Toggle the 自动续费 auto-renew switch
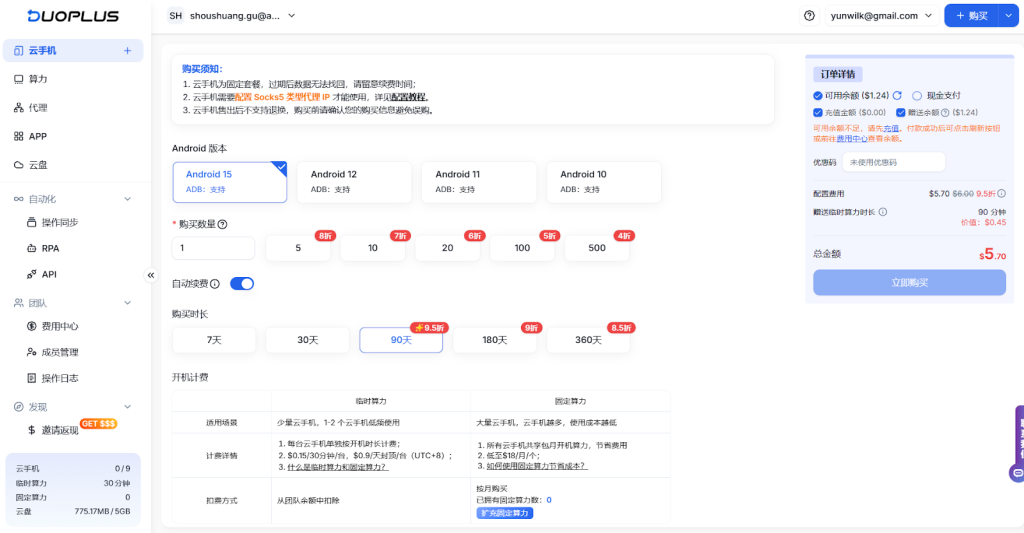The width and height of the screenshot is (1024, 533). point(242,284)
